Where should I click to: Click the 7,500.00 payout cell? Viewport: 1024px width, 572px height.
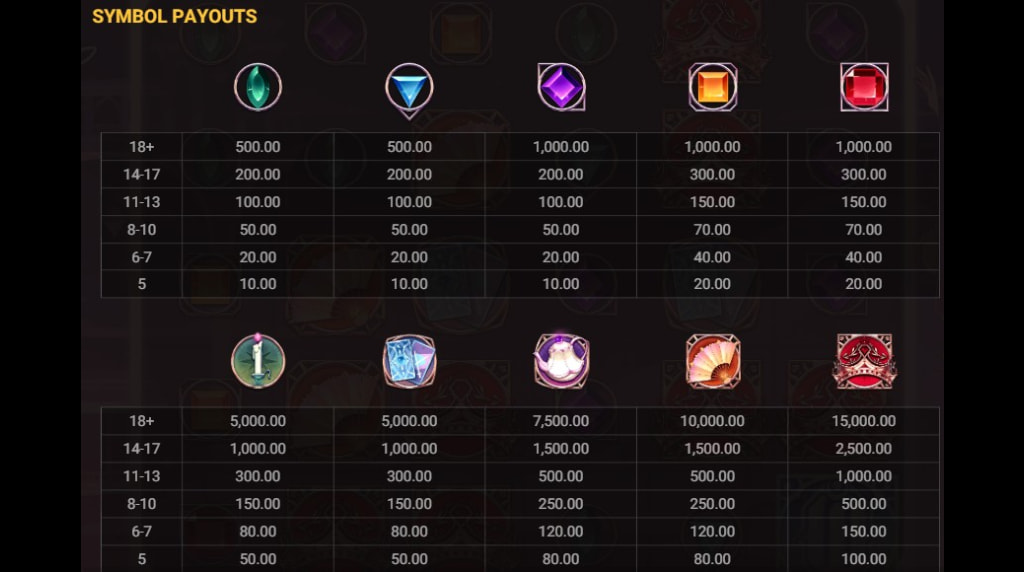pyautogui.click(x=561, y=421)
